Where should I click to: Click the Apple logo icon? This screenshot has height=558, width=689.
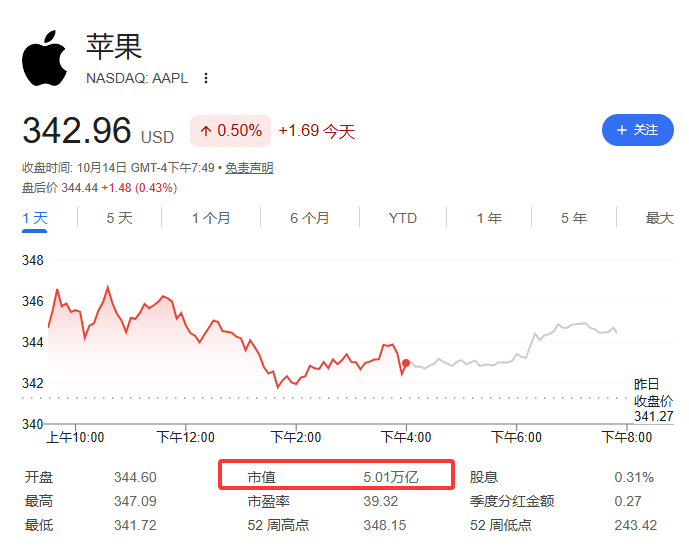pos(45,58)
